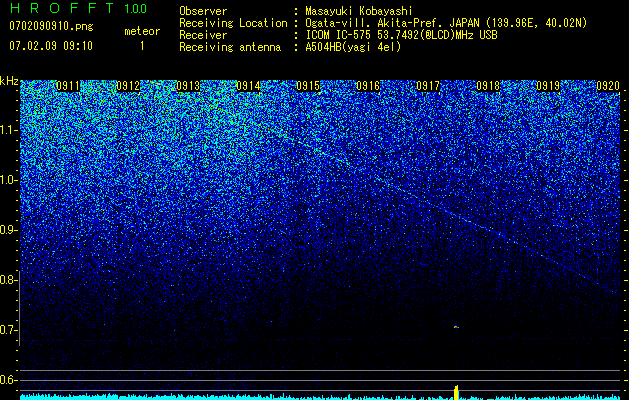Click the Receiving antenna field label
Screen dimensions: 629x400
(230, 47)
